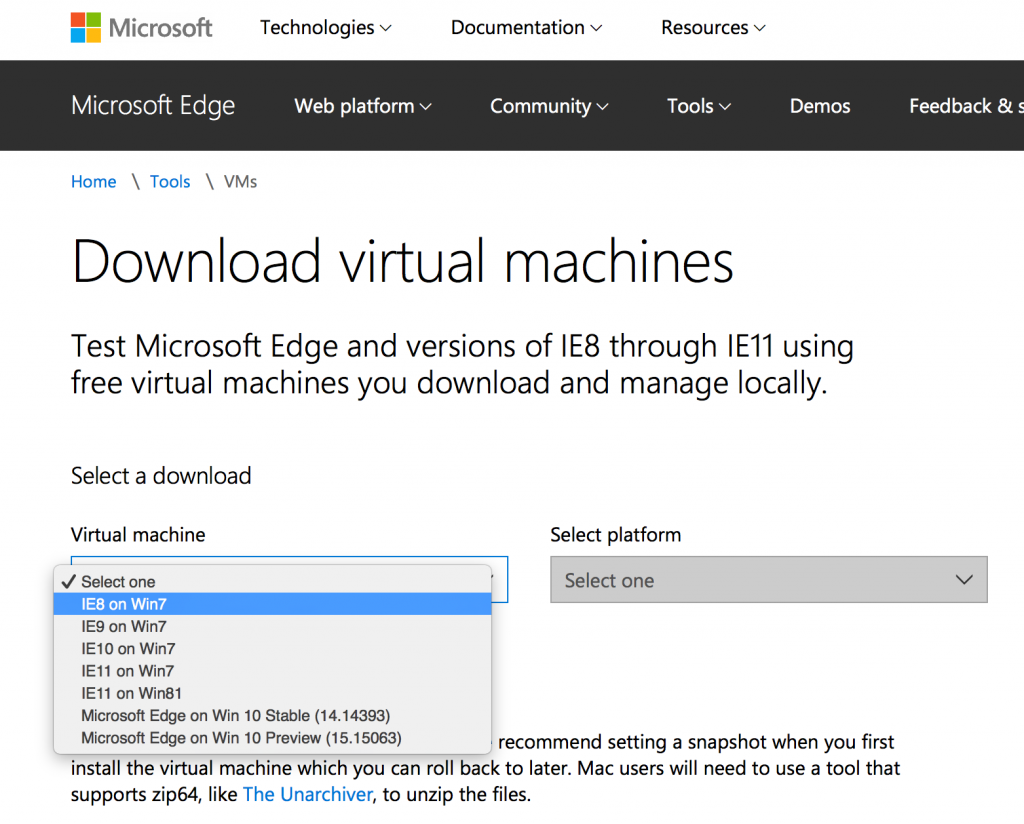
Task: Select IE11 on Win81 option
Action: point(272,693)
